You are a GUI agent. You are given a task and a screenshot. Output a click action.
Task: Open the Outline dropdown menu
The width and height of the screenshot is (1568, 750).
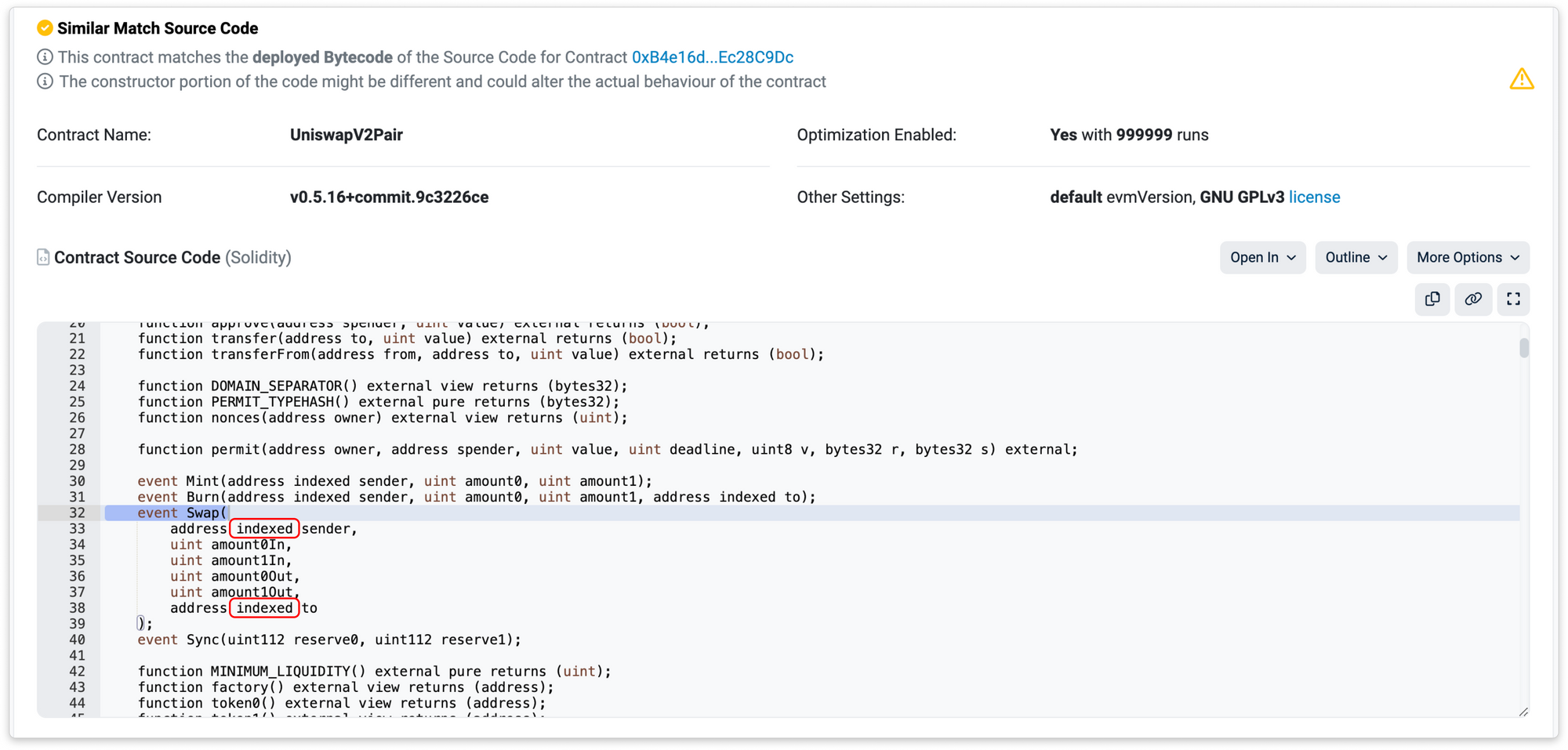pos(1356,258)
